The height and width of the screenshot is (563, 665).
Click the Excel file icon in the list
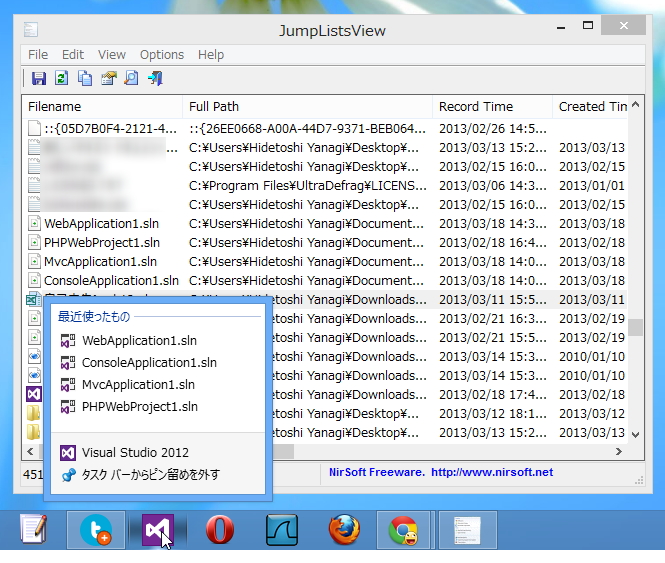click(34, 300)
